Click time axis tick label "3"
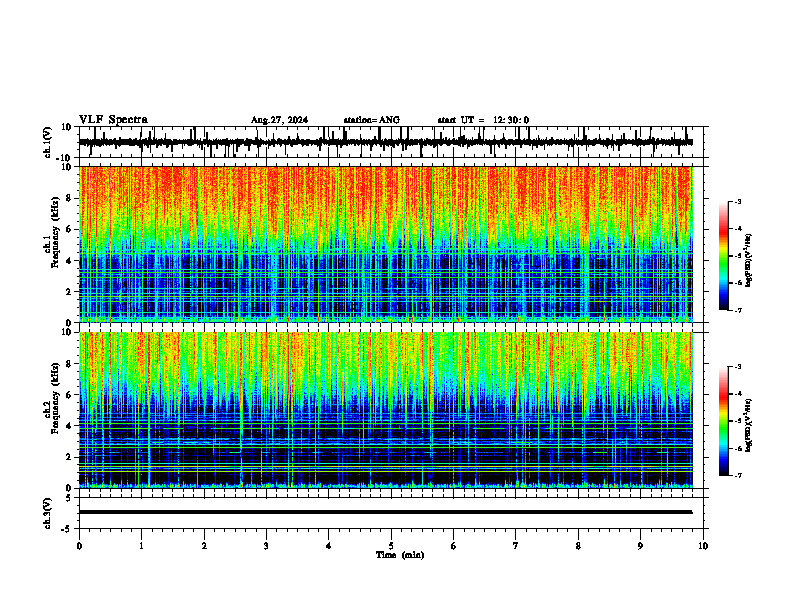The image size is (792, 612). pos(266,546)
